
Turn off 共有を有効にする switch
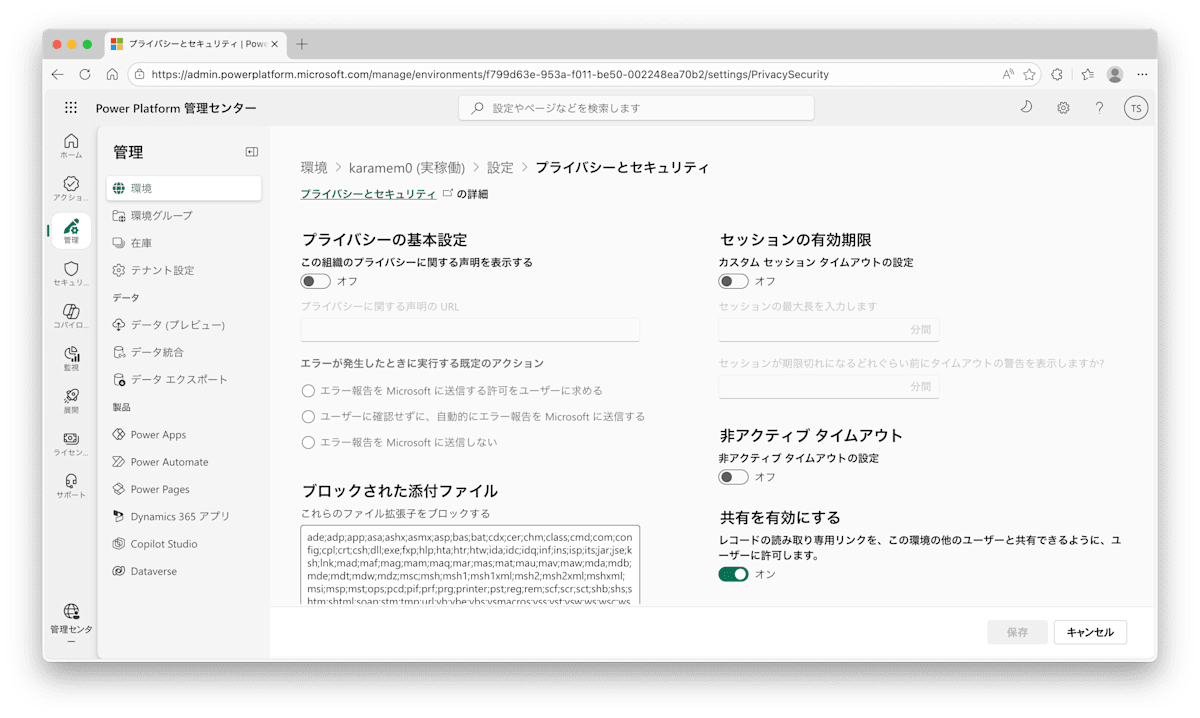[x=733, y=574]
